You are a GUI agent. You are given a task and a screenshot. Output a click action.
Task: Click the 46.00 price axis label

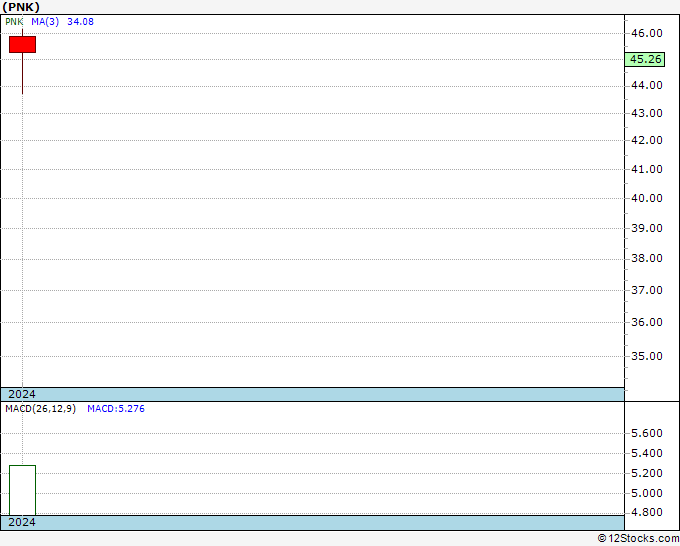point(647,33)
